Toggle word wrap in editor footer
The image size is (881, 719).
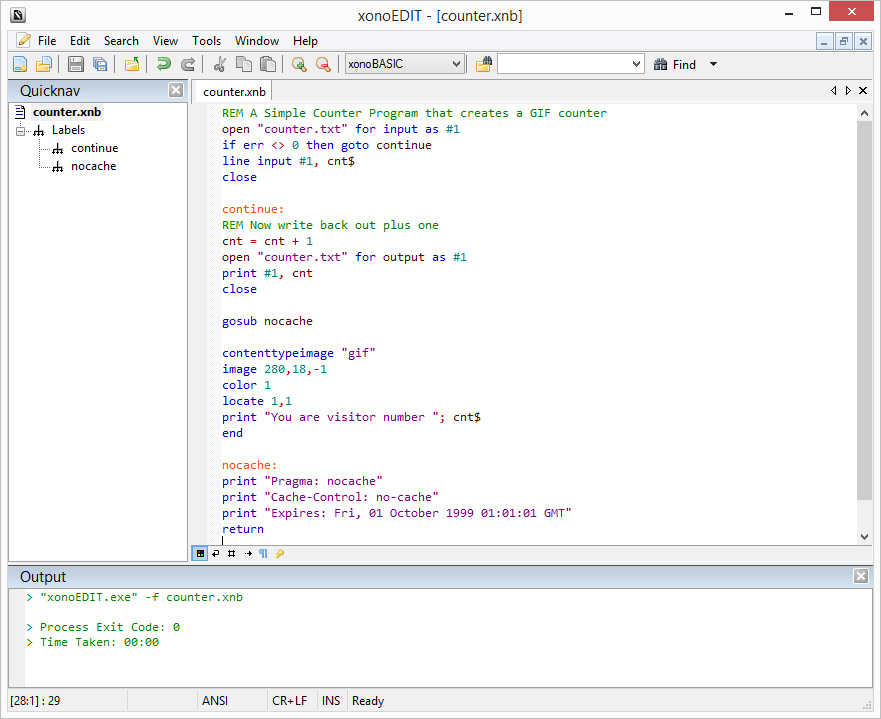click(x=216, y=554)
